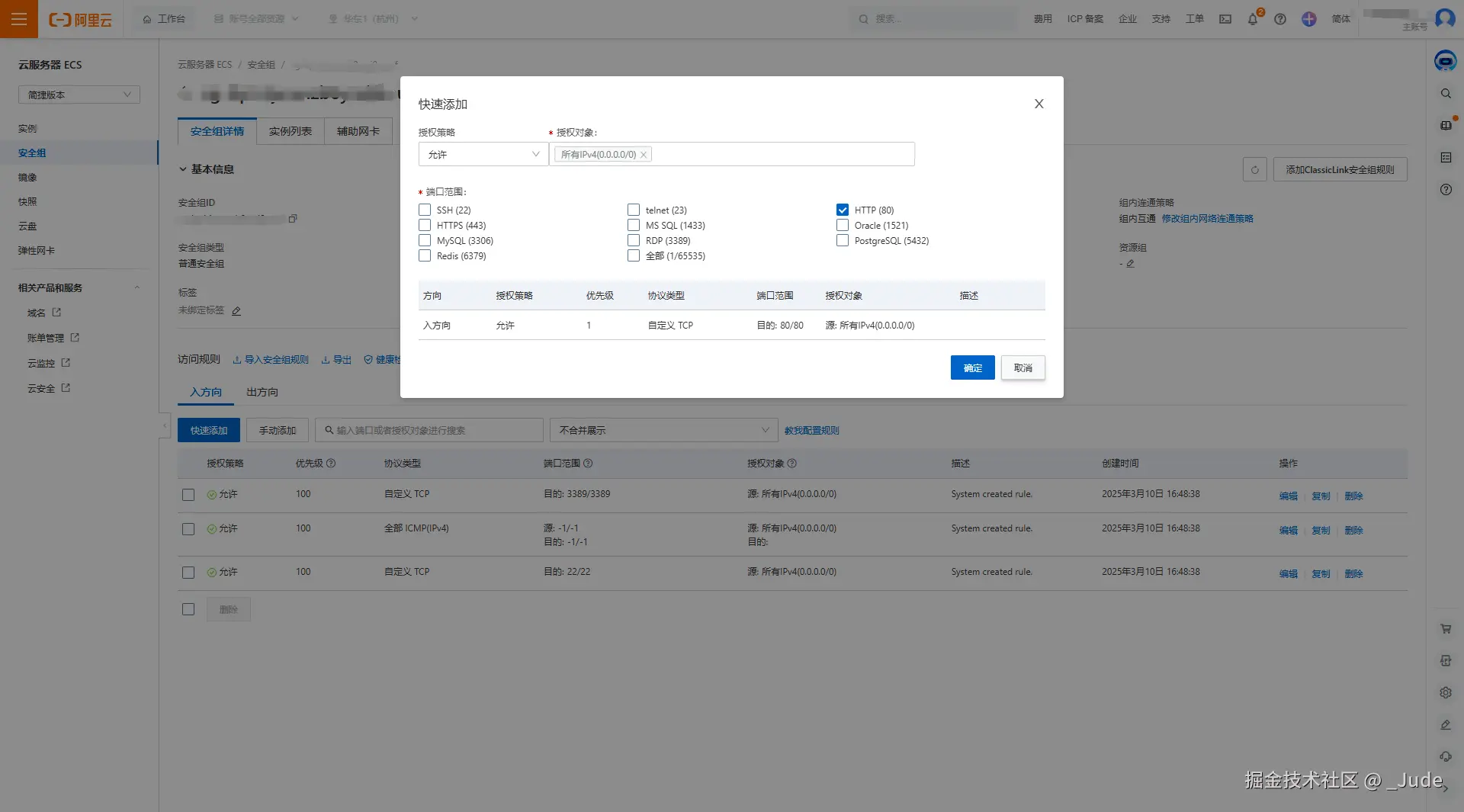Switch to the 出方向 rules tab
The width and height of the screenshot is (1464, 812).
[x=262, y=392]
